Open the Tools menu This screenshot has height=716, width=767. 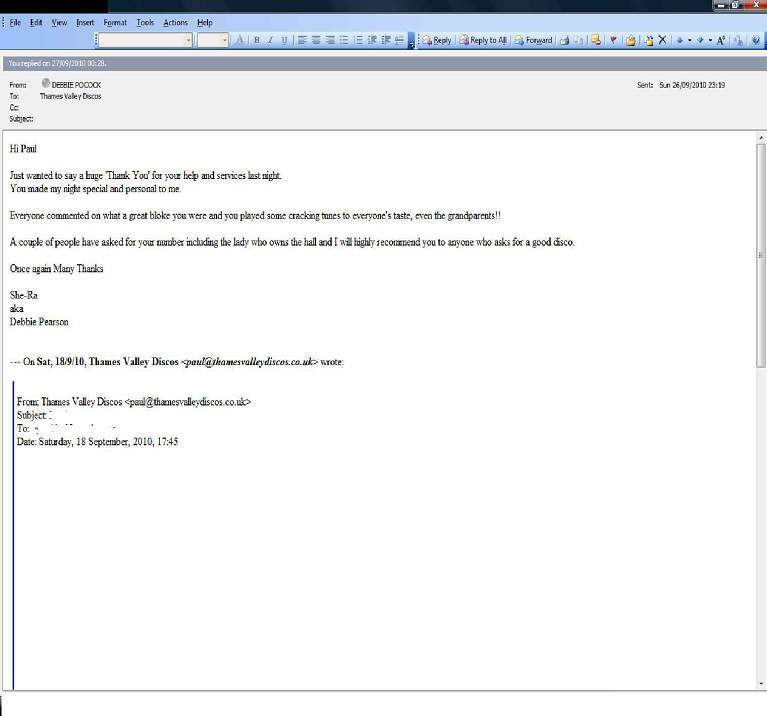pyautogui.click(x=146, y=22)
